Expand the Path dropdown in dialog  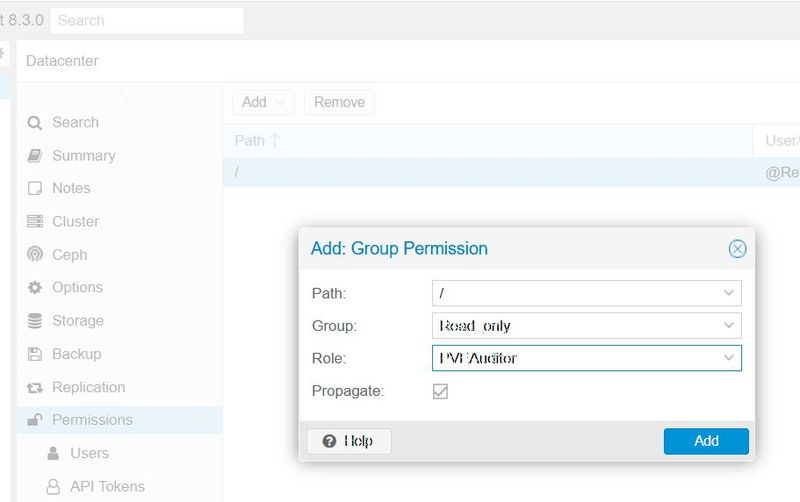pyautogui.click(x=729, y=293)
